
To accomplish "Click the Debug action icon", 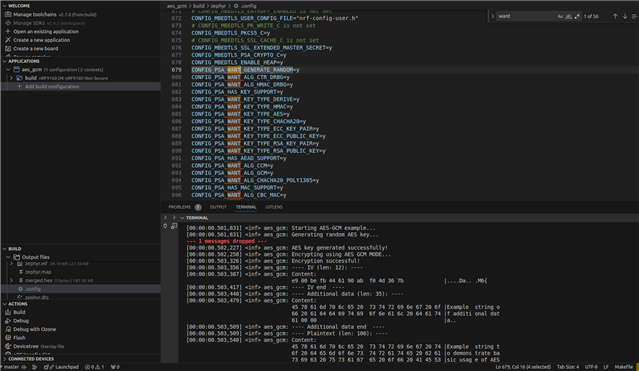I will 8,320.
